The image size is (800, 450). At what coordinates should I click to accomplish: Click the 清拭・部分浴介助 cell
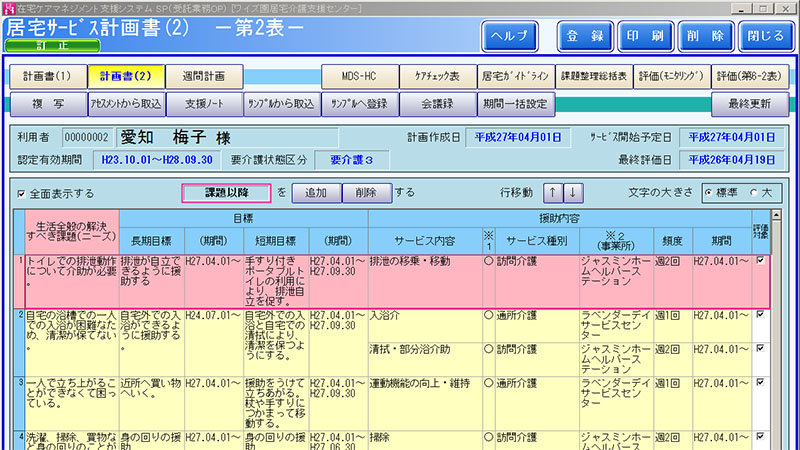(425, 360)
